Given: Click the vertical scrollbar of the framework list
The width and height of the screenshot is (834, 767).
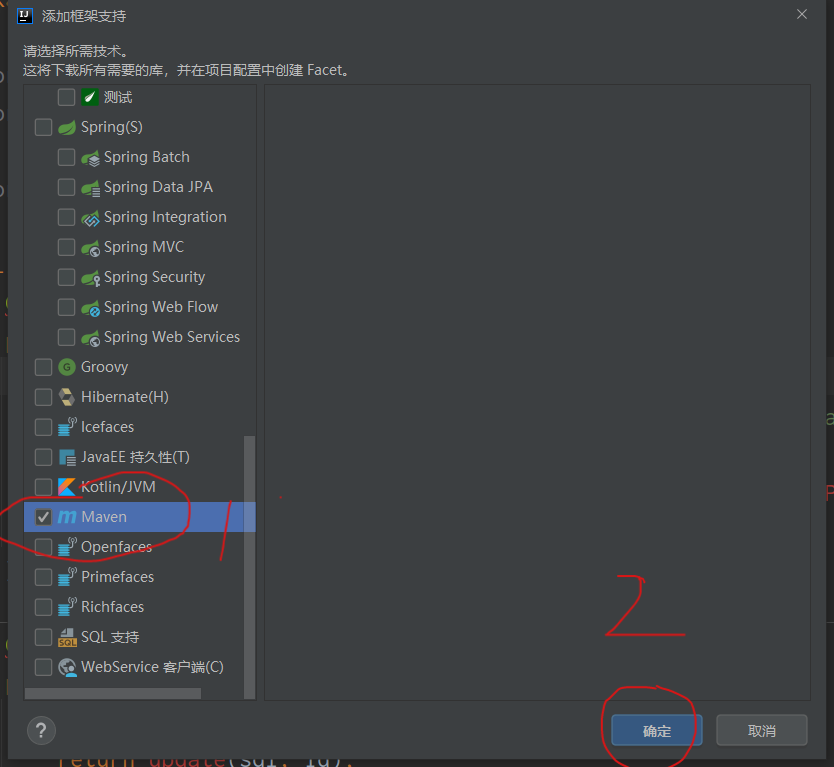Looking at the screenshot, I should tap(249, 566).
